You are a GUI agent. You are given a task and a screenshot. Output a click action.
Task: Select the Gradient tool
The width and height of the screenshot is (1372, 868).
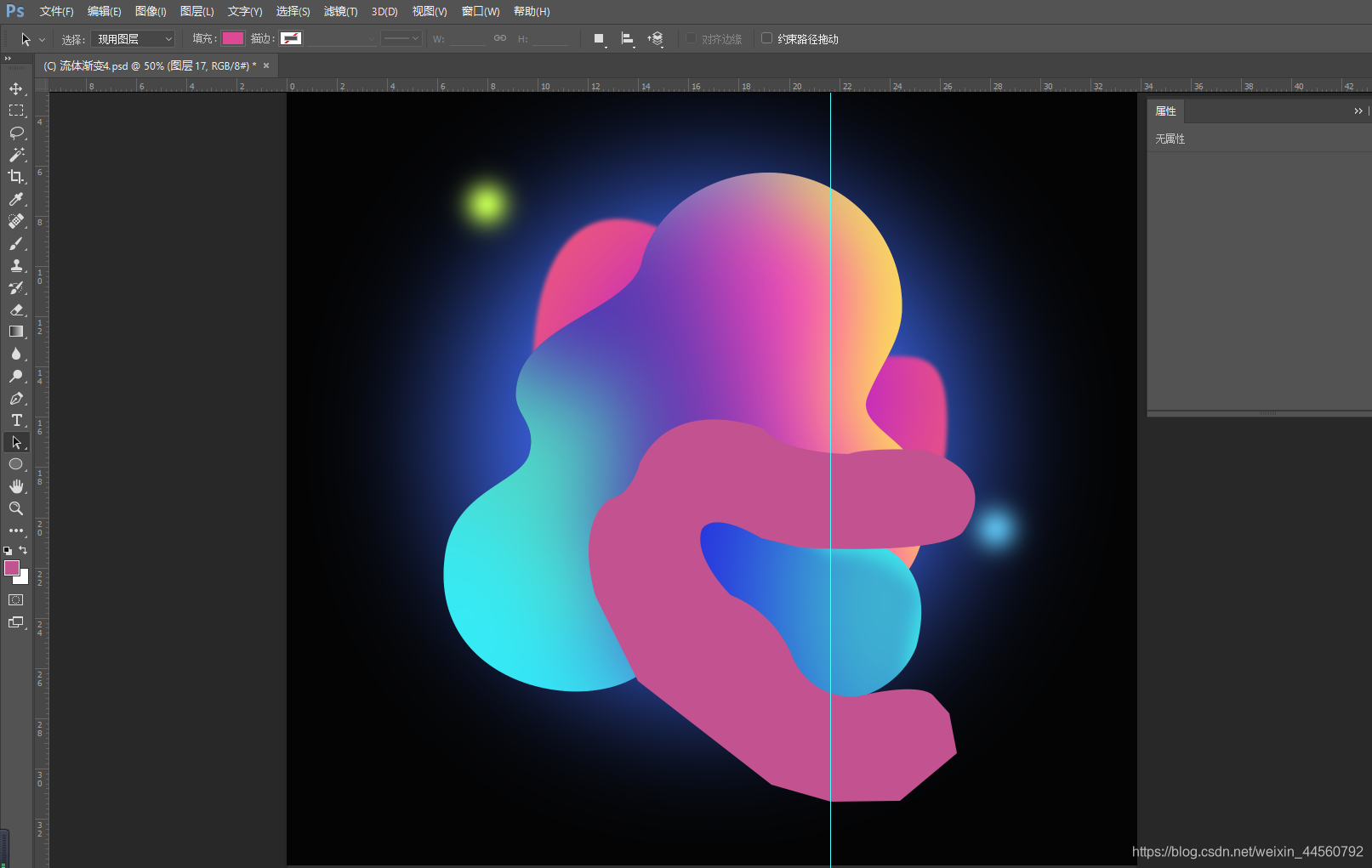16,332
